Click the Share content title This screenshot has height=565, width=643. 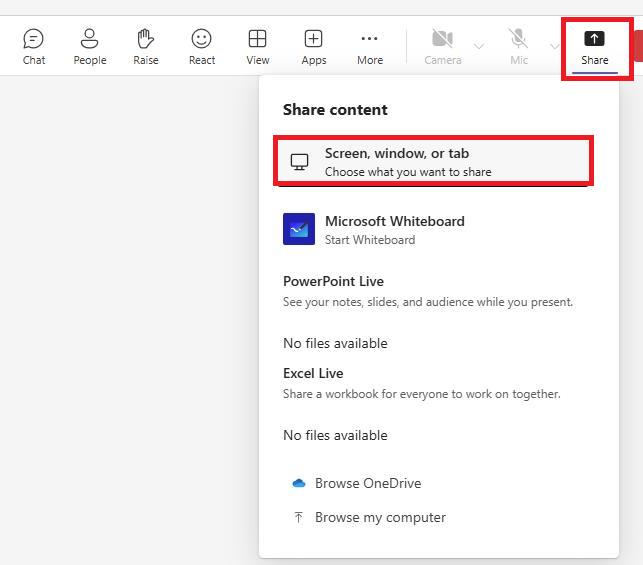click(335, 109)
